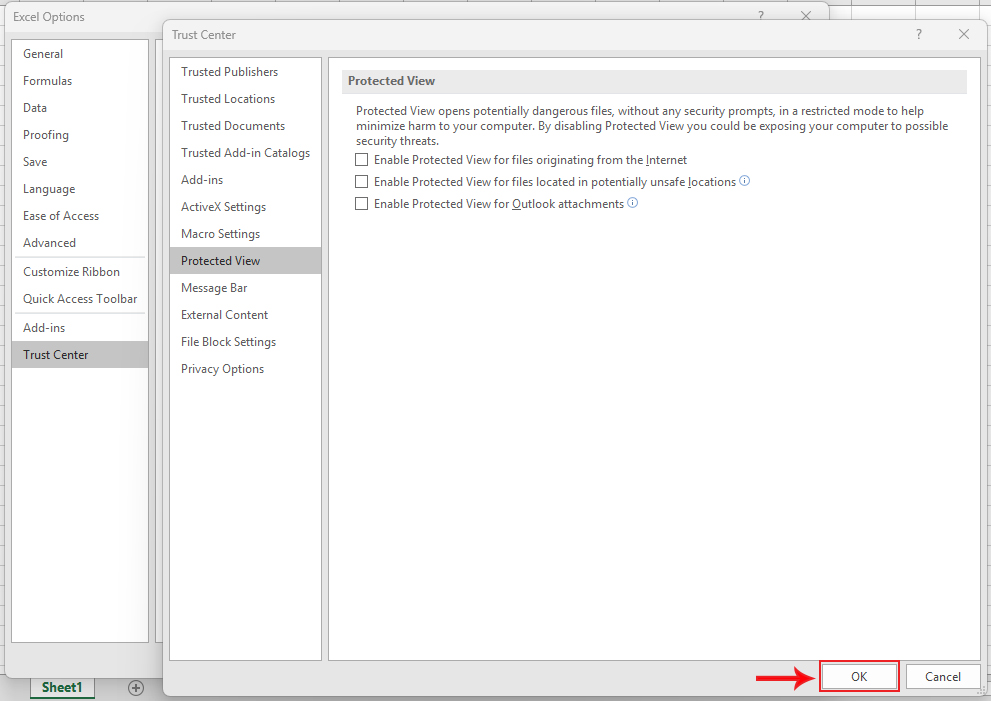Cancel the Trust Center dialog
This screenshot has height=701, width=991.
(x=942, y=677)
